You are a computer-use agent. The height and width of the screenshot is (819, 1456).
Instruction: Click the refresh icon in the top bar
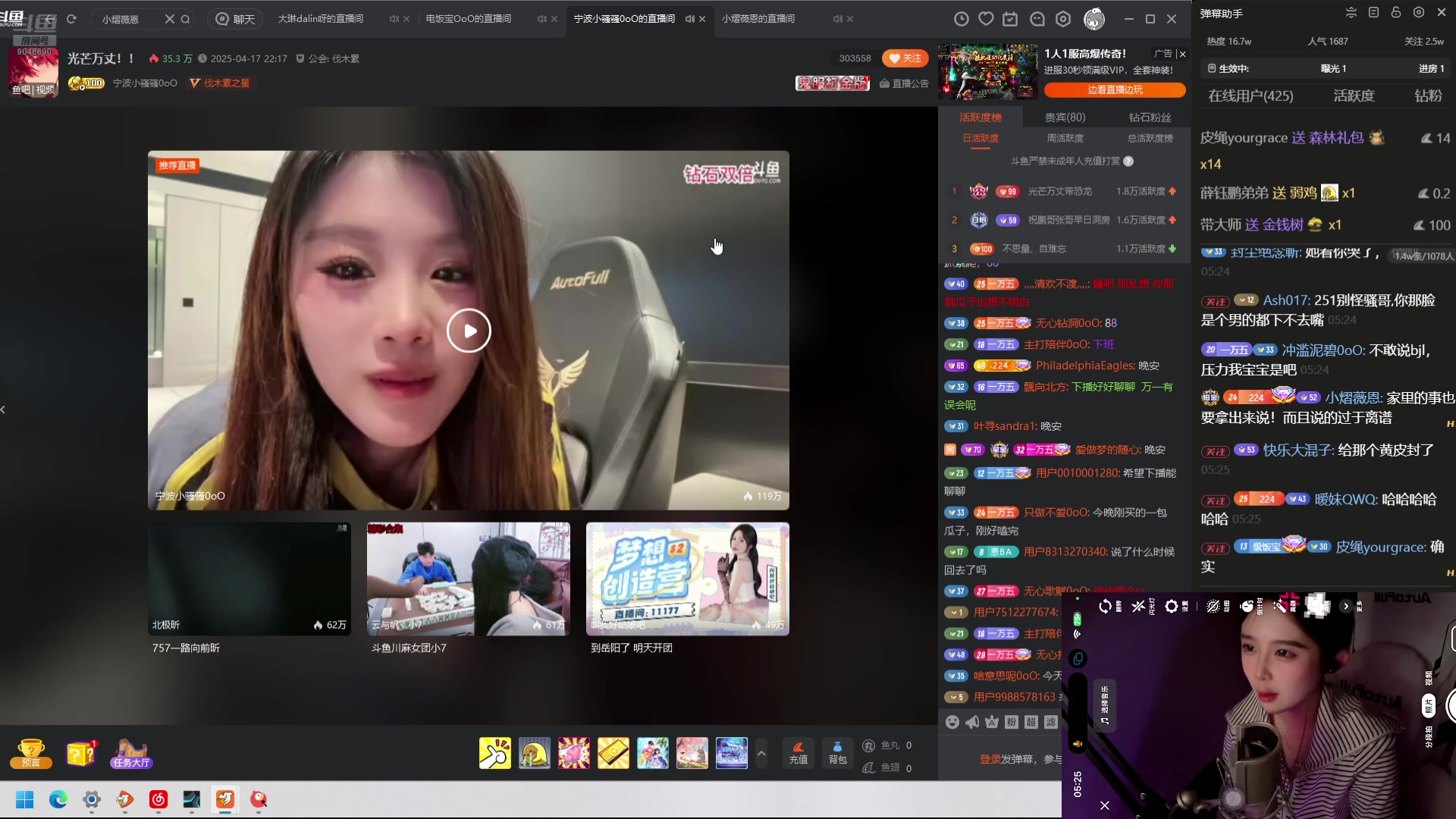tap(71, 19)
